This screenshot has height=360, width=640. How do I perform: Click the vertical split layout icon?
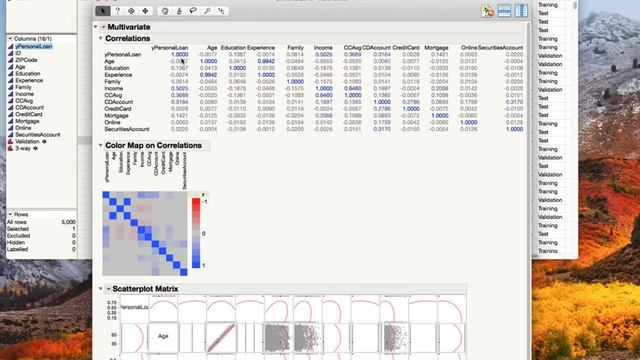[x=521, y=11]
